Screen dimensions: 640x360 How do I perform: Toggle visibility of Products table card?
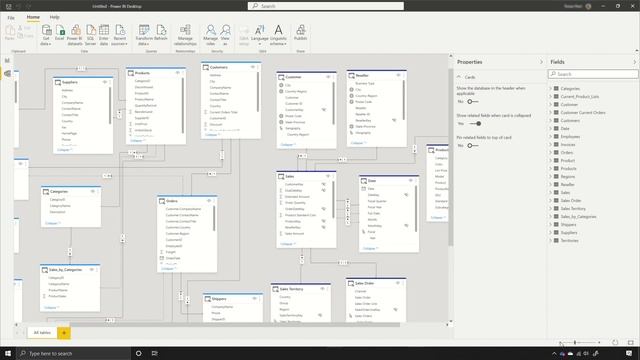(178, 73)
